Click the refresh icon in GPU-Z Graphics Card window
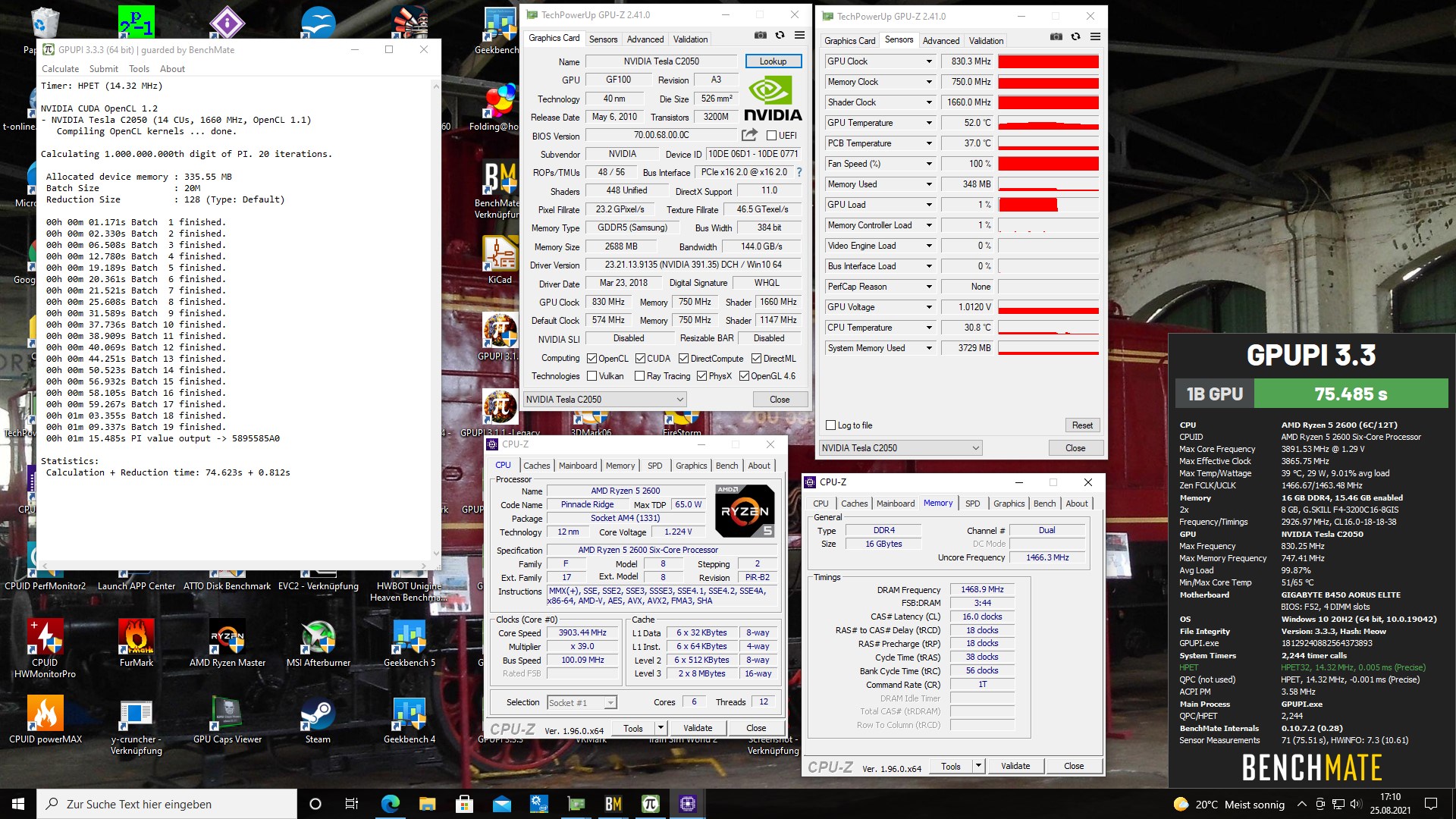1456x819 pixels. [780, 35]
